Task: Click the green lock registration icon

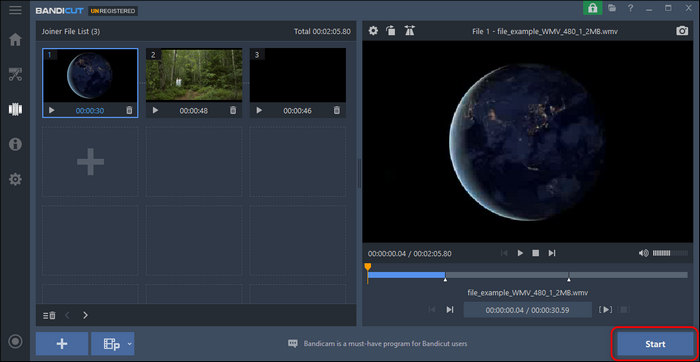Action: [592, 8]
